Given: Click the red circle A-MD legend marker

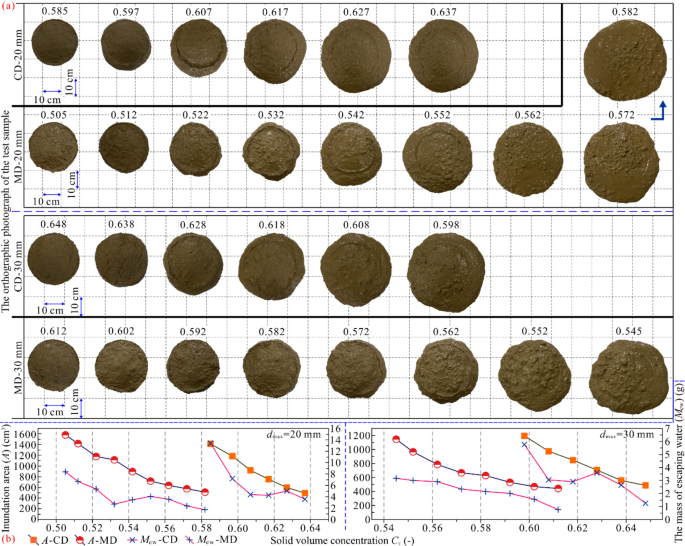Looking at the screenshot, I should click(81, 539).
